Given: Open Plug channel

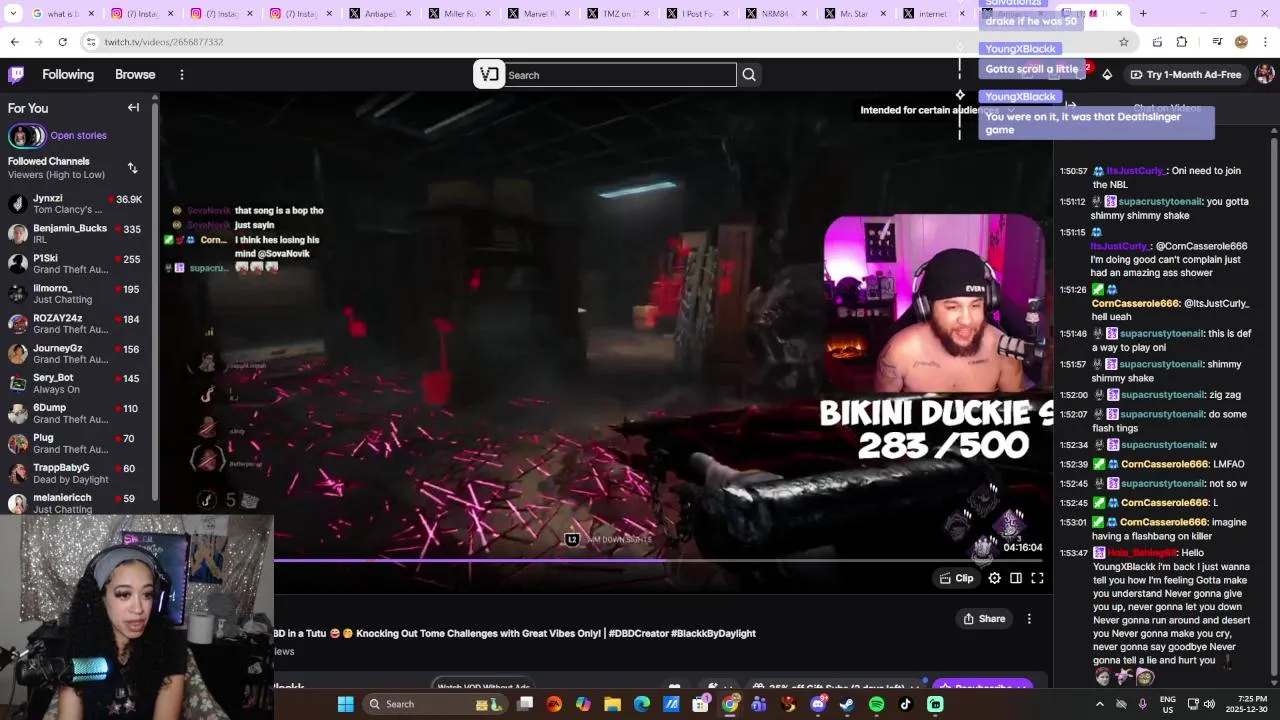Looking at the screenshot, I should click(x=75, y=444).
